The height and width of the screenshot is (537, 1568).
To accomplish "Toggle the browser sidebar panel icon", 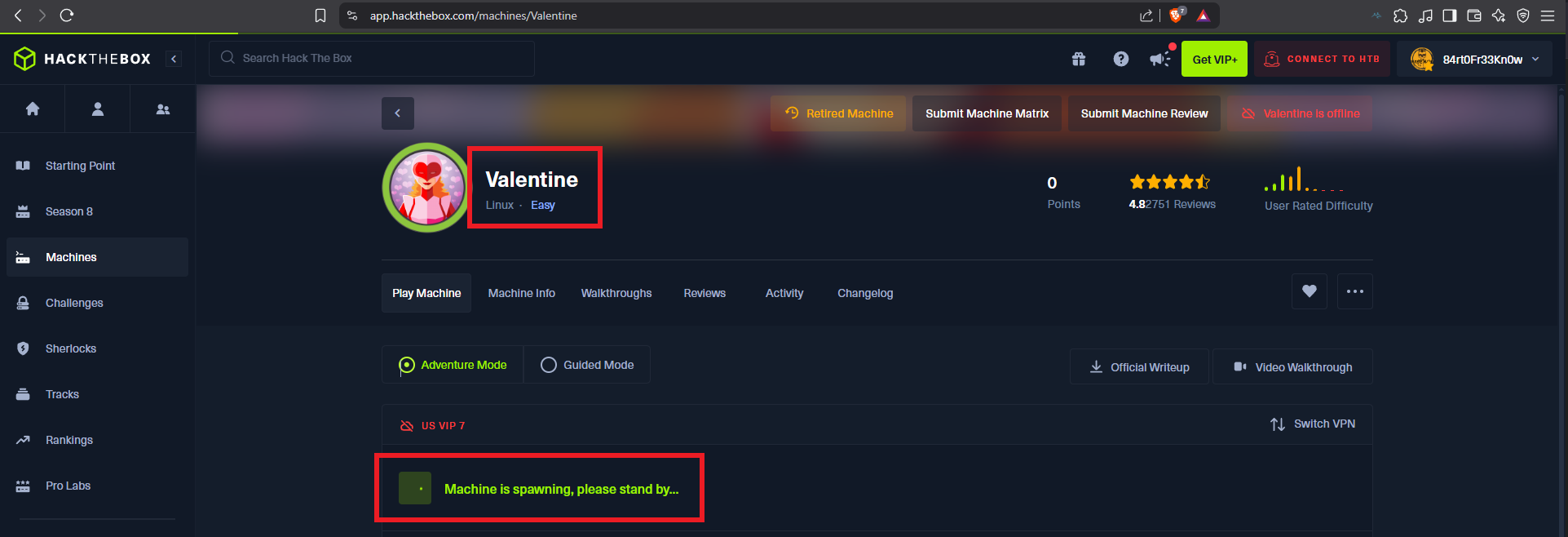I will 1450,16.
